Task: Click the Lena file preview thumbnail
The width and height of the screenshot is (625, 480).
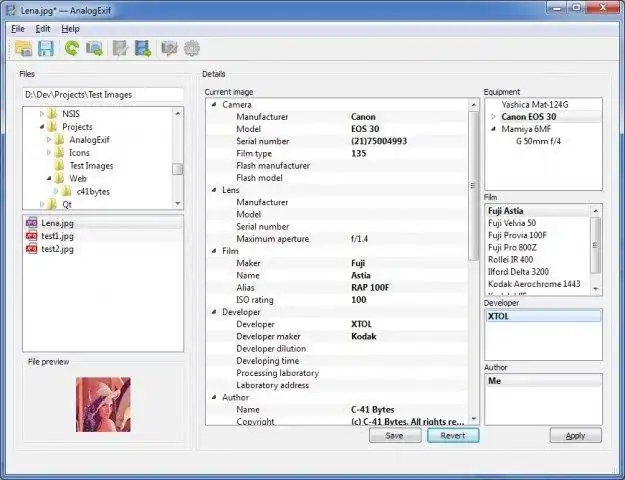Action: coord(103,404)
